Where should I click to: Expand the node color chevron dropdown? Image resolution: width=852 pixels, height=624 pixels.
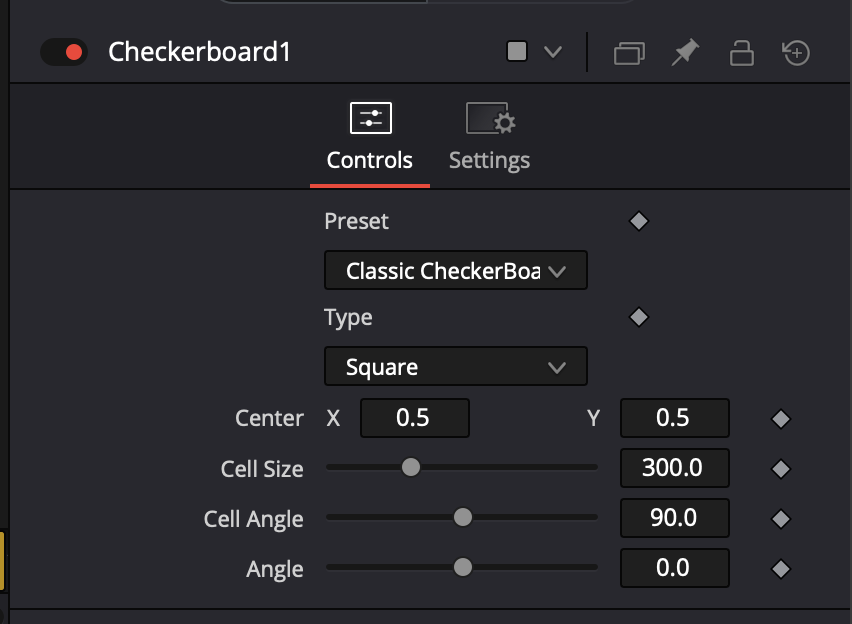click(x=553, y=52)
